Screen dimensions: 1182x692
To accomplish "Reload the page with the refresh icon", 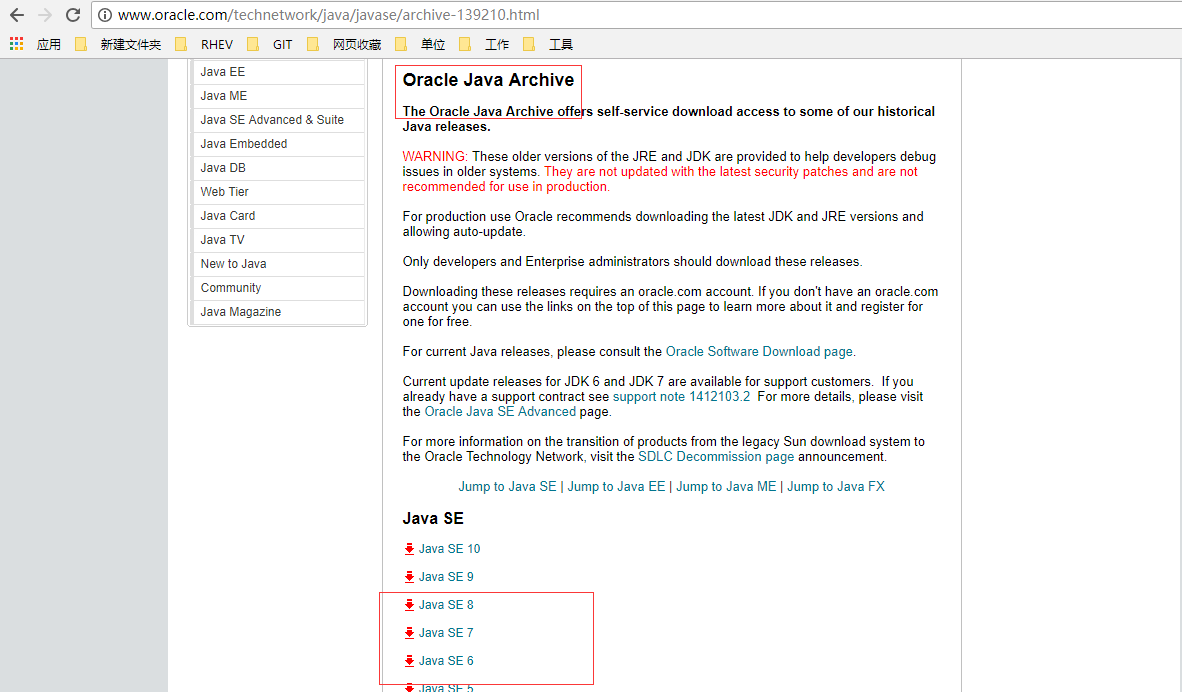I will [73, 15].
